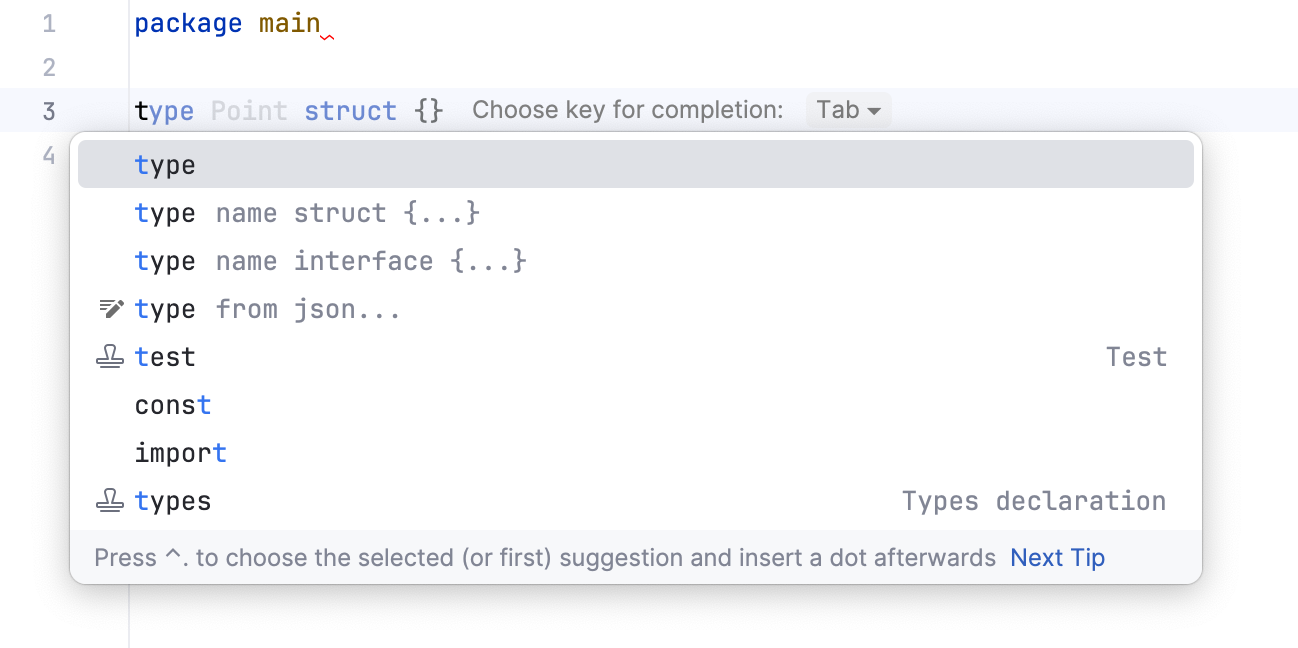Click the stamp icon next to 'types' template
Screen dimensions: 1298x648
tap(110, 500)
